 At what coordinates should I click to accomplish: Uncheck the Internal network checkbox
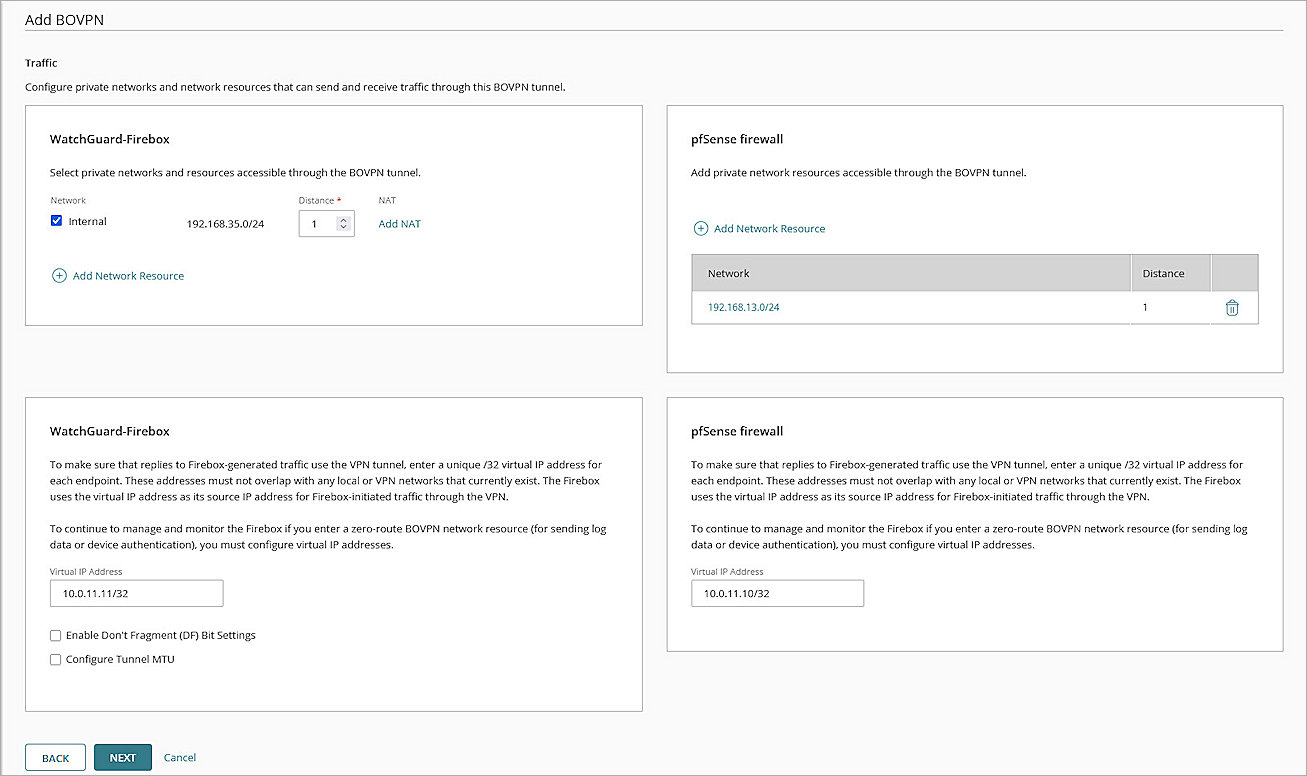point(56,220)
